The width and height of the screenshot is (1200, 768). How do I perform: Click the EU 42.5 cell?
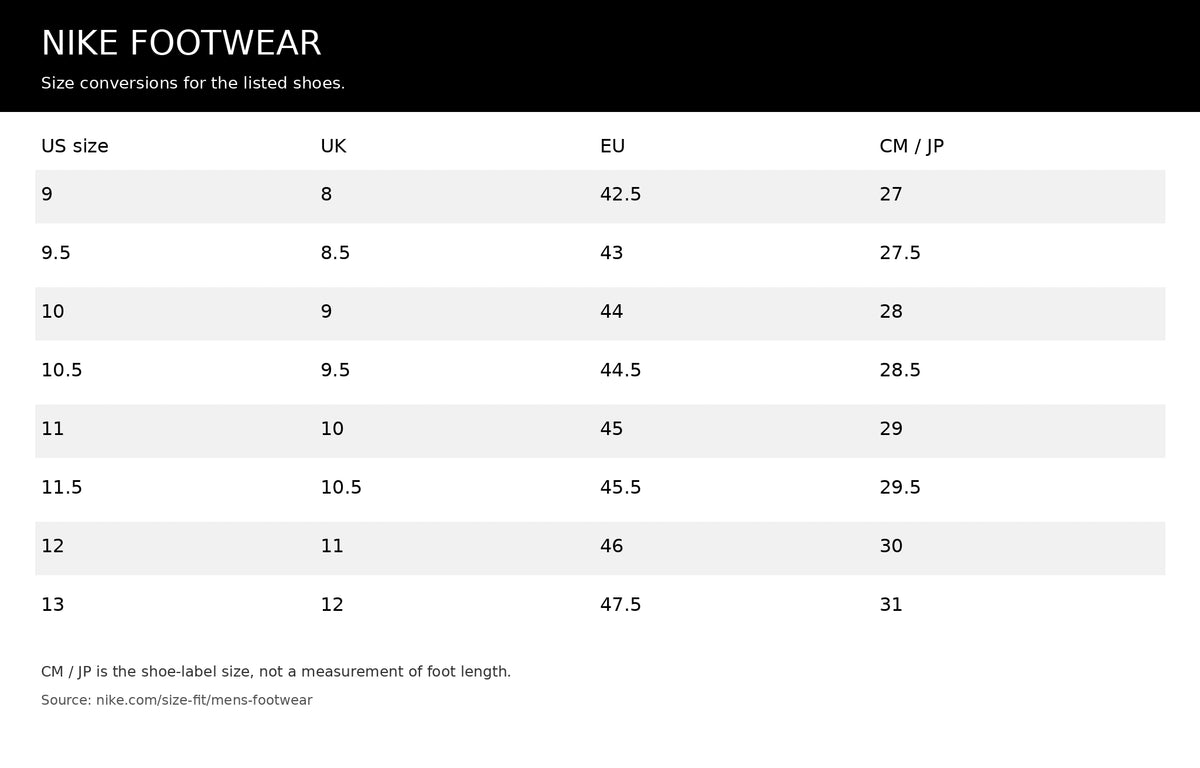click(x=734, y=195)
